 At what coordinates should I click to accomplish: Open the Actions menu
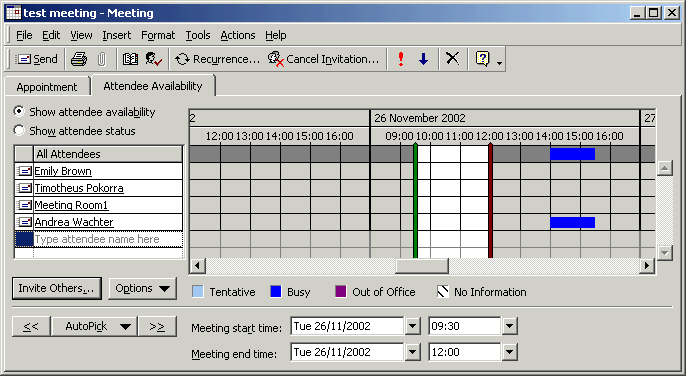click(x=238, y=35)
